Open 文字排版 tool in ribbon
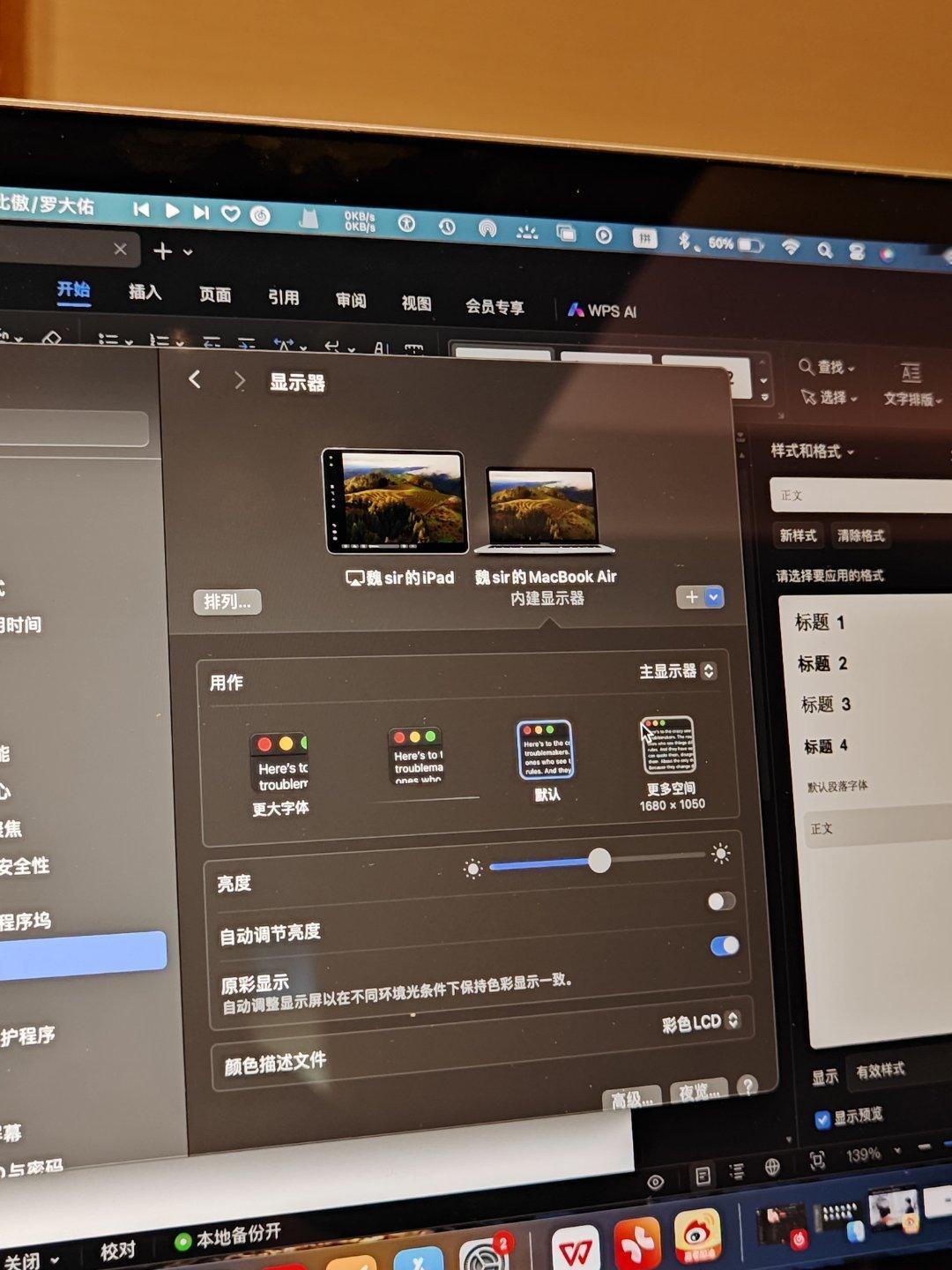 [912, 385]
